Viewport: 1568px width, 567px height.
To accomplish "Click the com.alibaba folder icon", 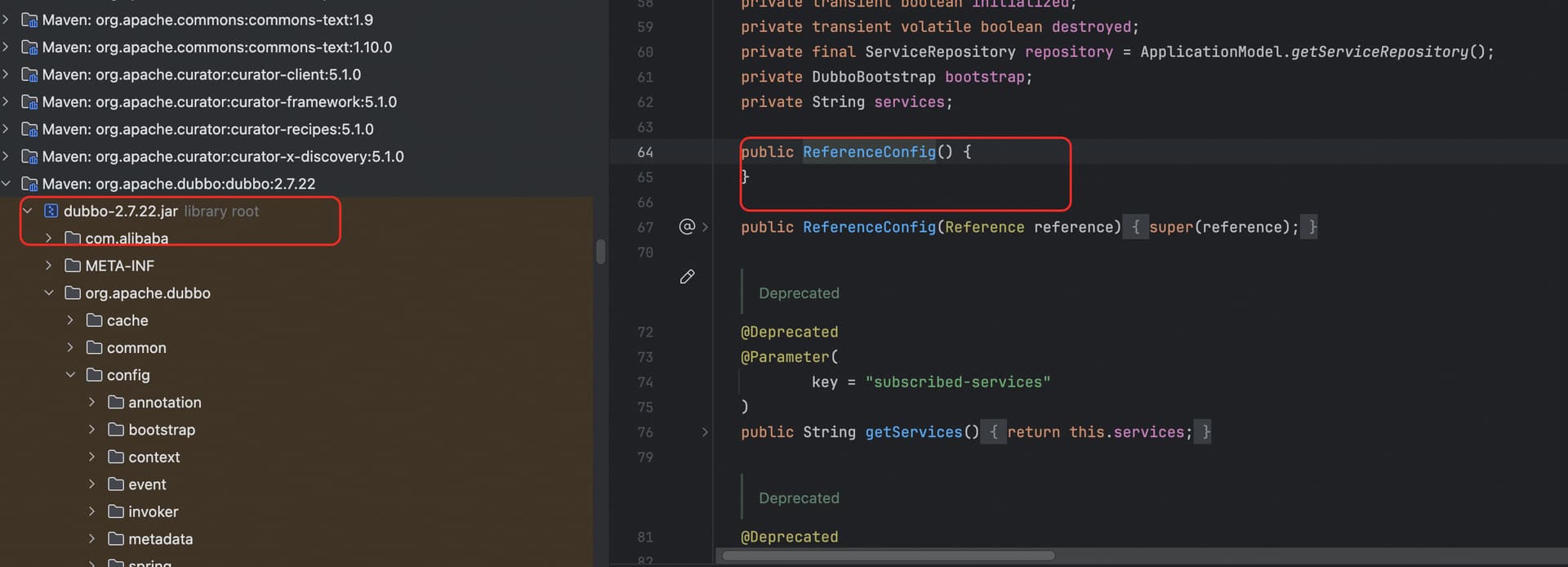I will point(73,239).
